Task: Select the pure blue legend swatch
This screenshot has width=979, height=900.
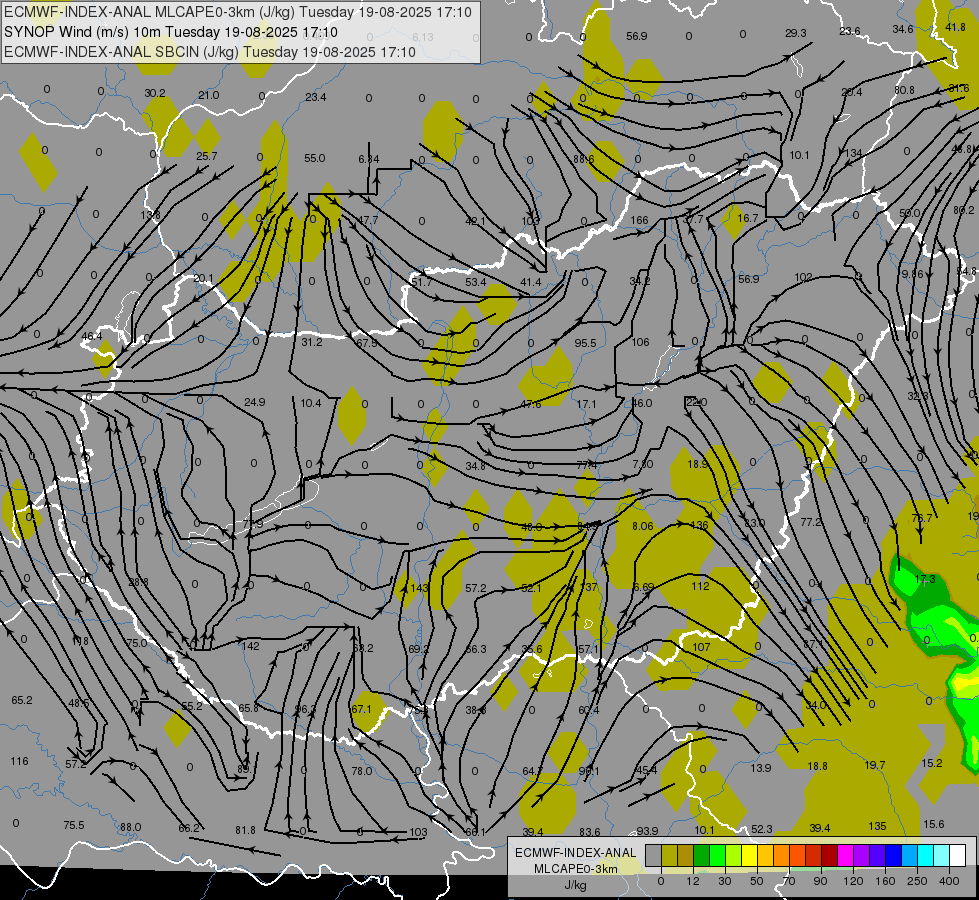Action: 893,855
